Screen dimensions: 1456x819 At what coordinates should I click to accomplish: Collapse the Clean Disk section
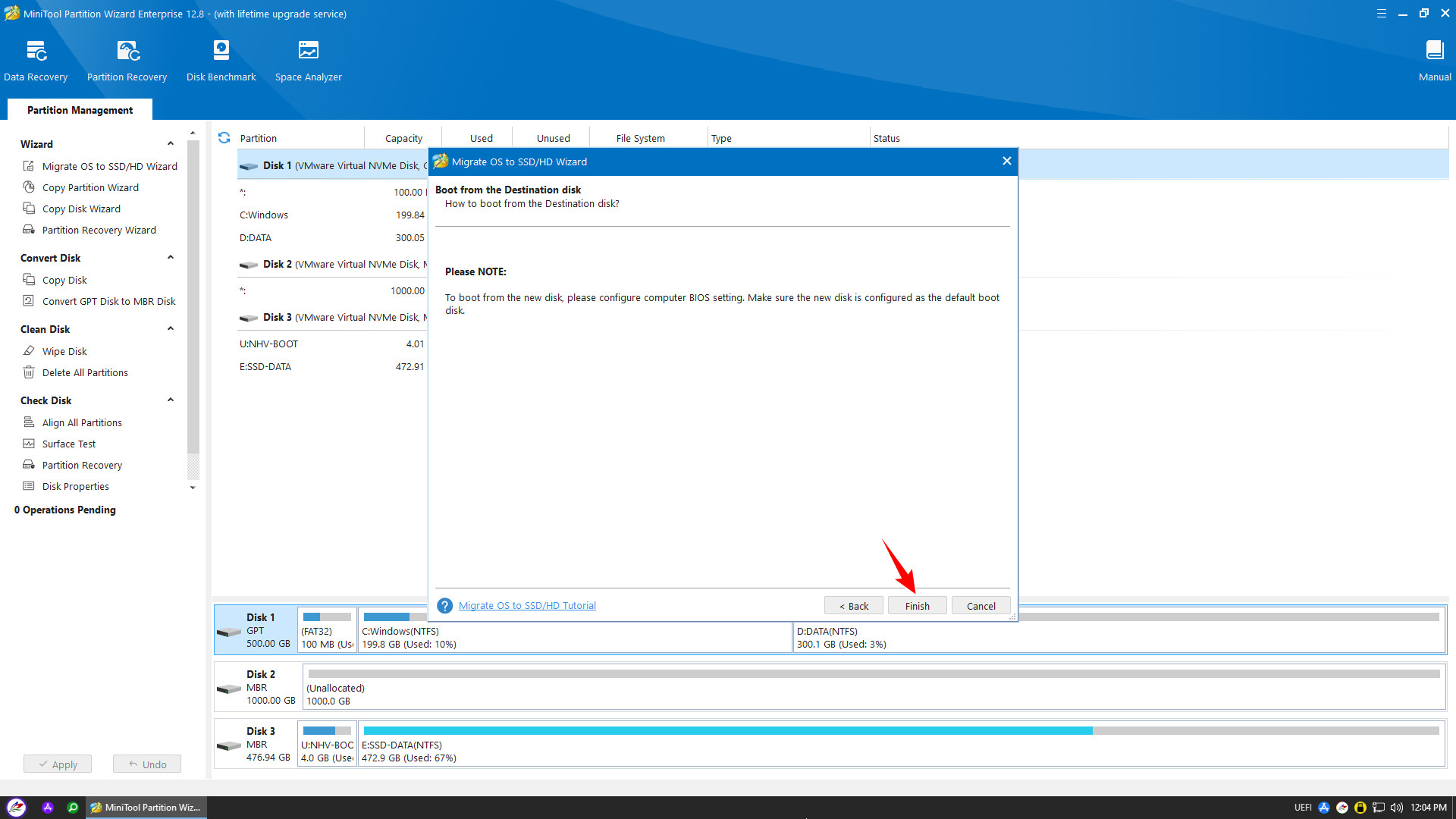click(171, 329)
